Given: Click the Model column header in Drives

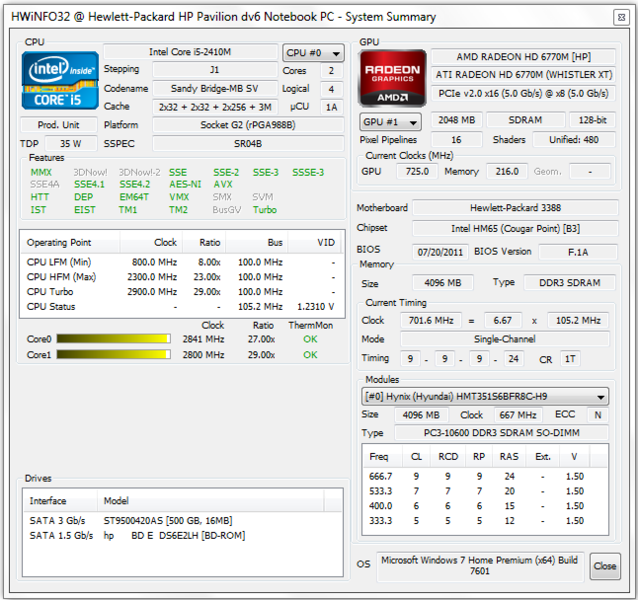Looking at the screenshot, I should (210, 501).
